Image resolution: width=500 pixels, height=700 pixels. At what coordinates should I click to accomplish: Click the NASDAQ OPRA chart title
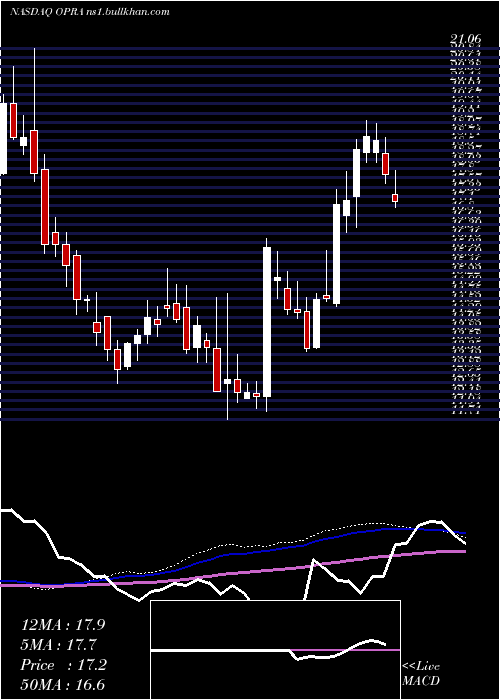(89, 12)
